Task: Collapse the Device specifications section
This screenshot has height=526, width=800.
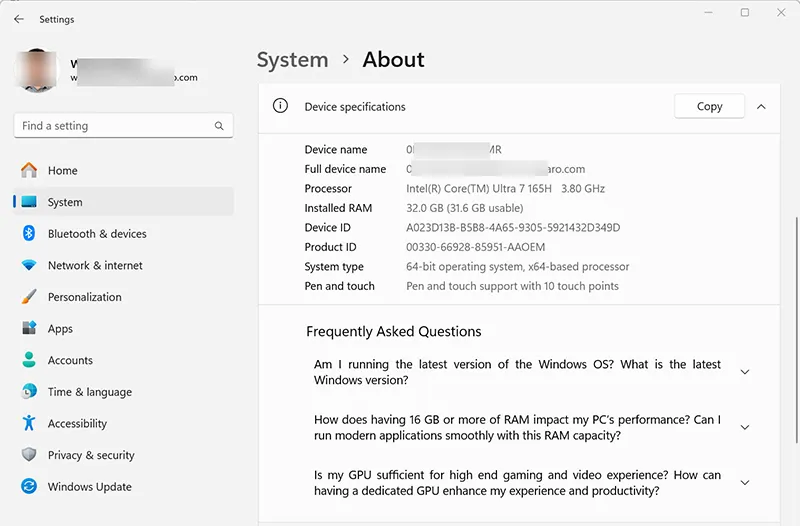Action: [x=761, y=107]
